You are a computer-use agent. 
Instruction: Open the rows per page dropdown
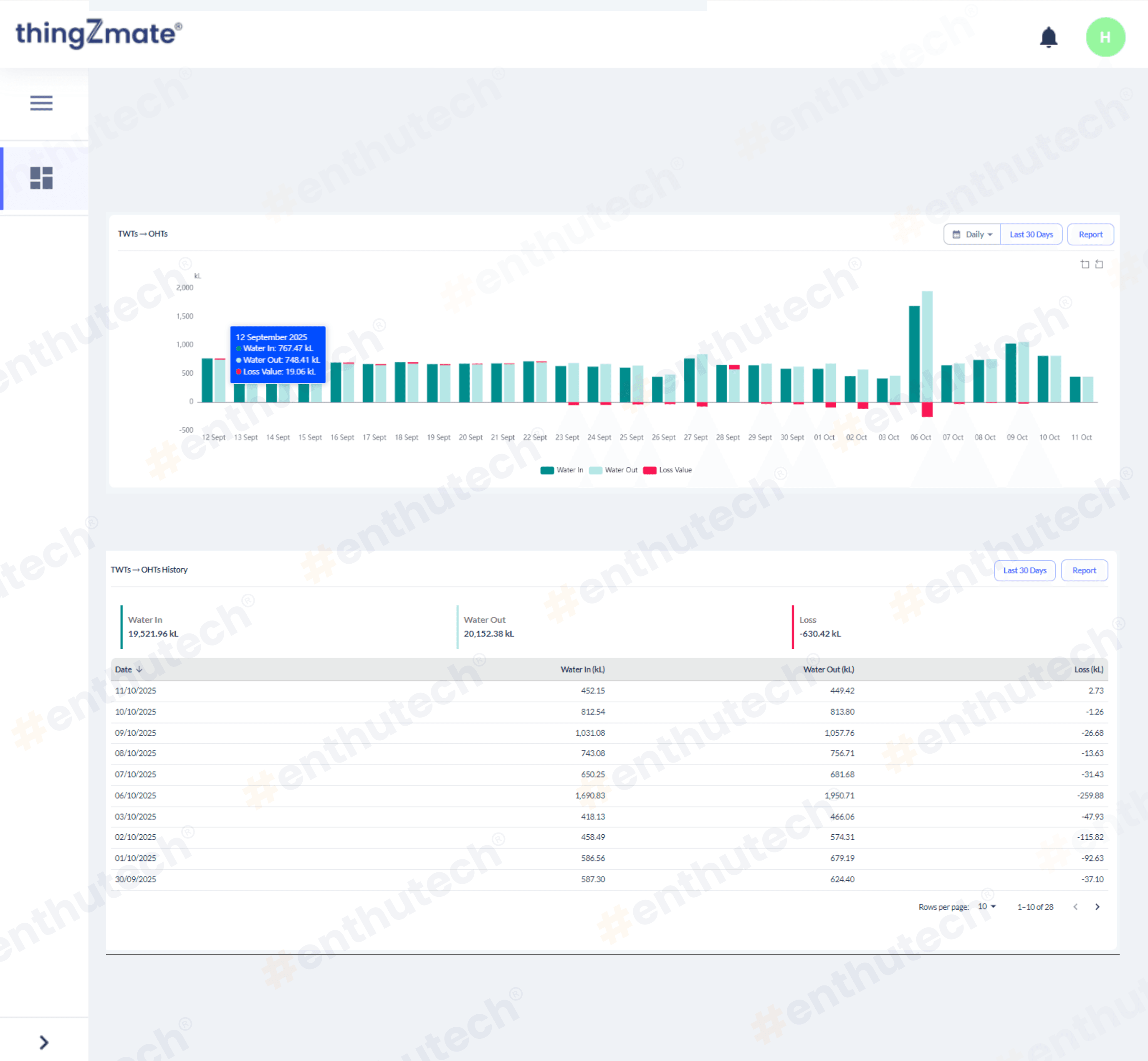click(x=987, y=907)
